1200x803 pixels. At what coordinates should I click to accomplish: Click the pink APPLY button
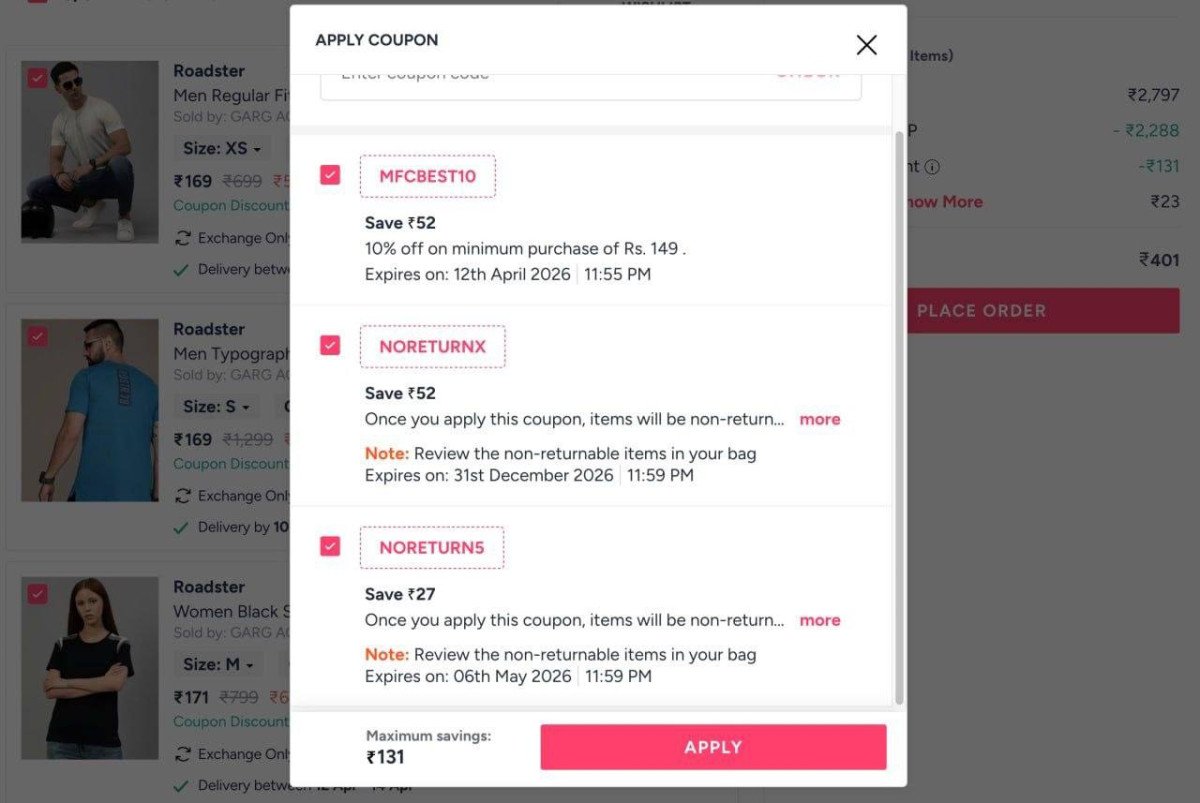[x=713, y=747]
